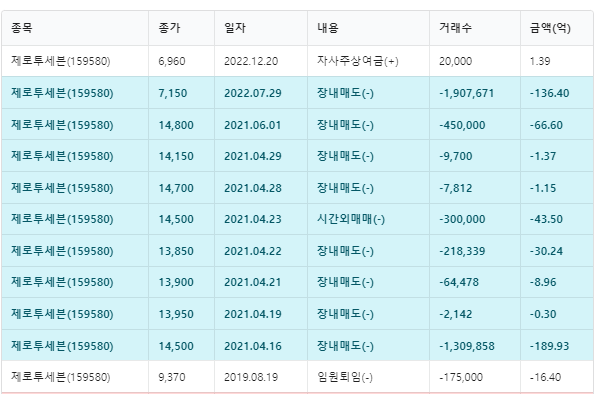Click the date 2021.06.01
599x394 pixels.
pos(253,125)
